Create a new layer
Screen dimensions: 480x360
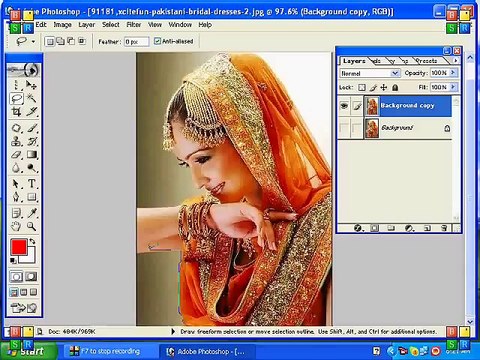427,228
